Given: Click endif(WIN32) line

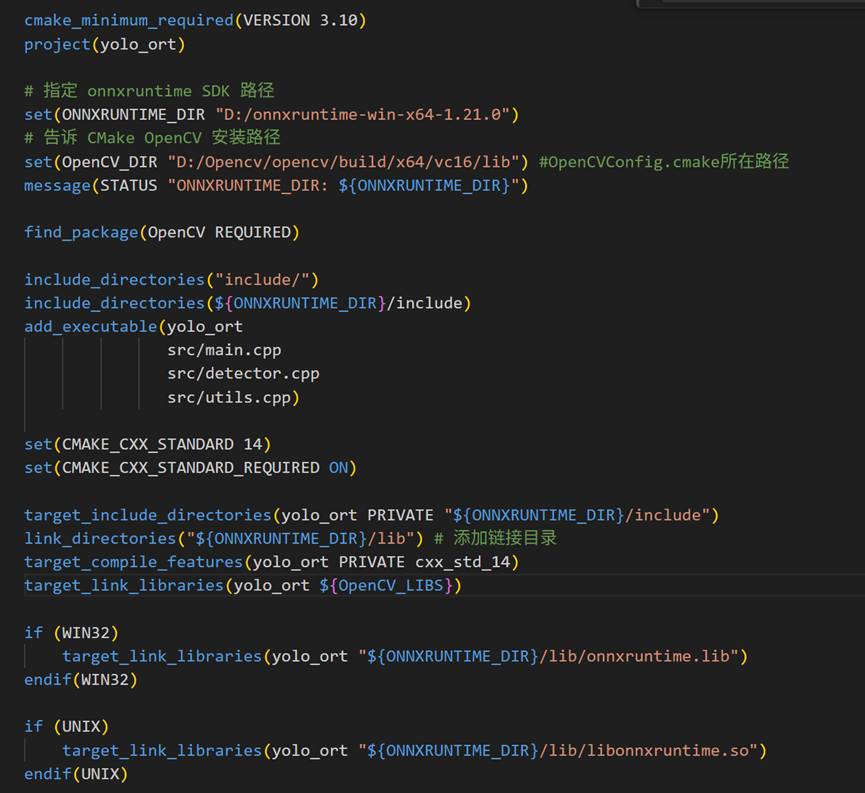Looking at the screenshot, I should (81, 680).
